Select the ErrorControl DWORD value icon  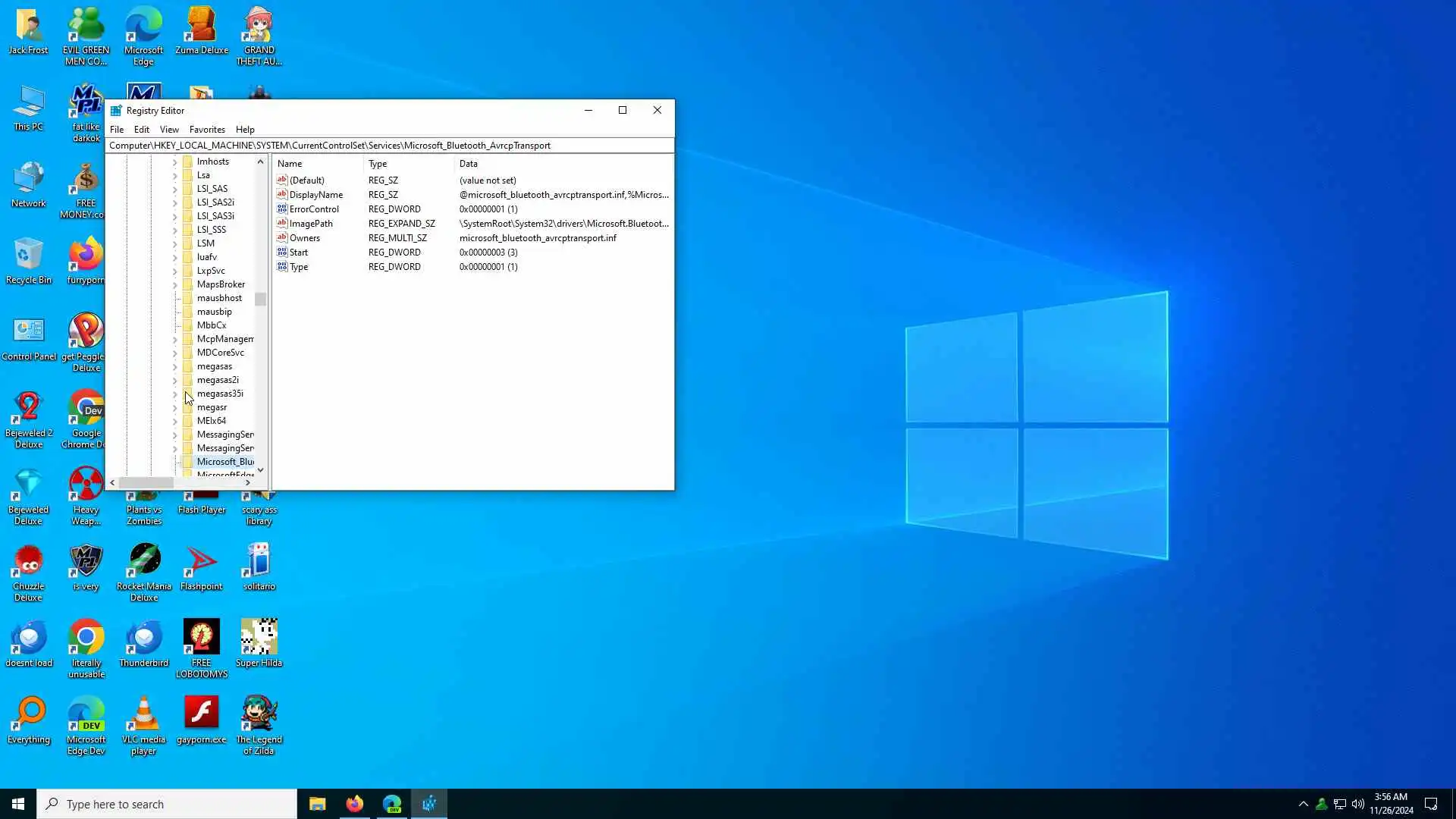pos(282,209)
